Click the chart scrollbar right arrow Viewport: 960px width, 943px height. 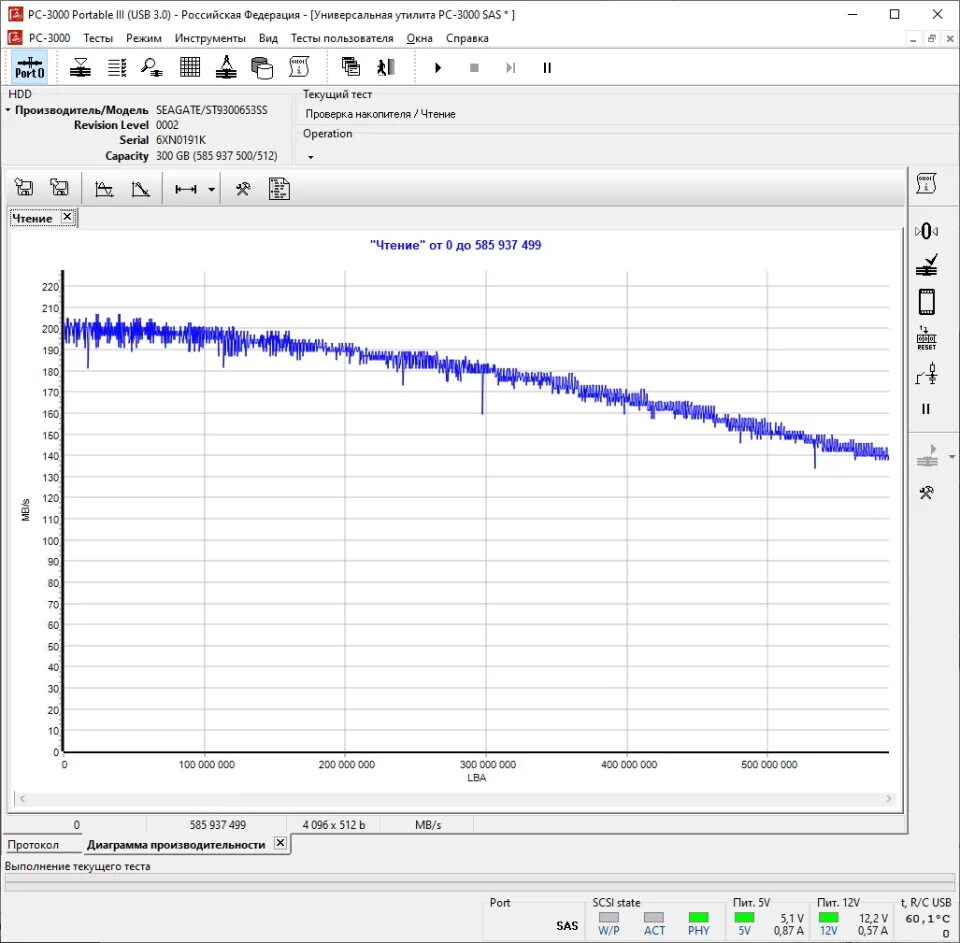tap(889, 798)
